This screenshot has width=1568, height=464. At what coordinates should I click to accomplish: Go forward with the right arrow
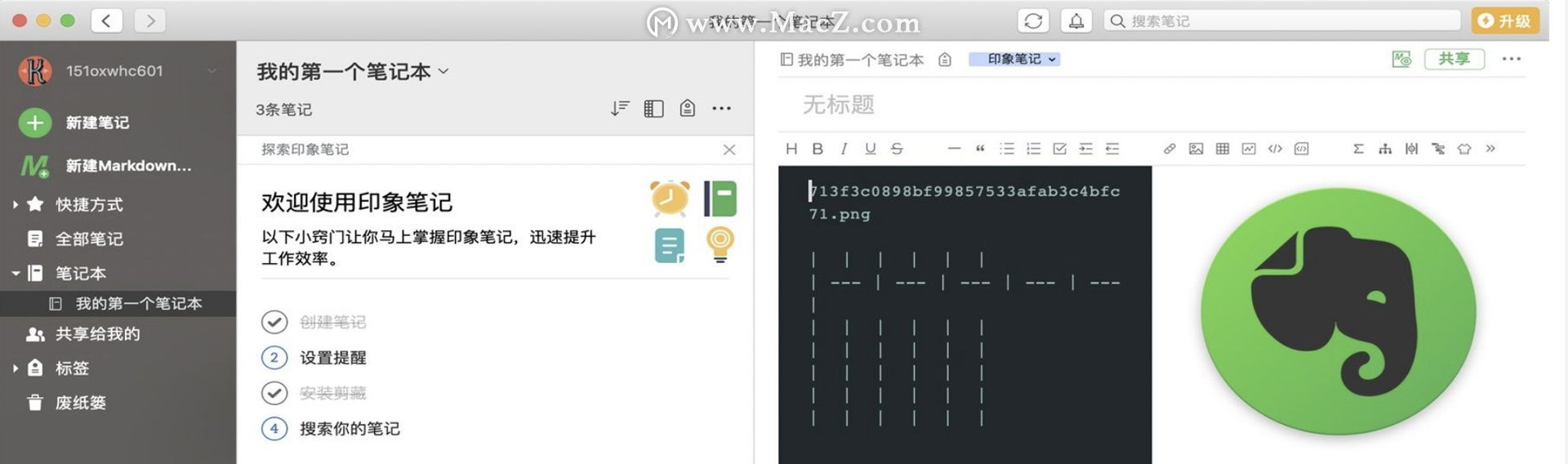150,20
